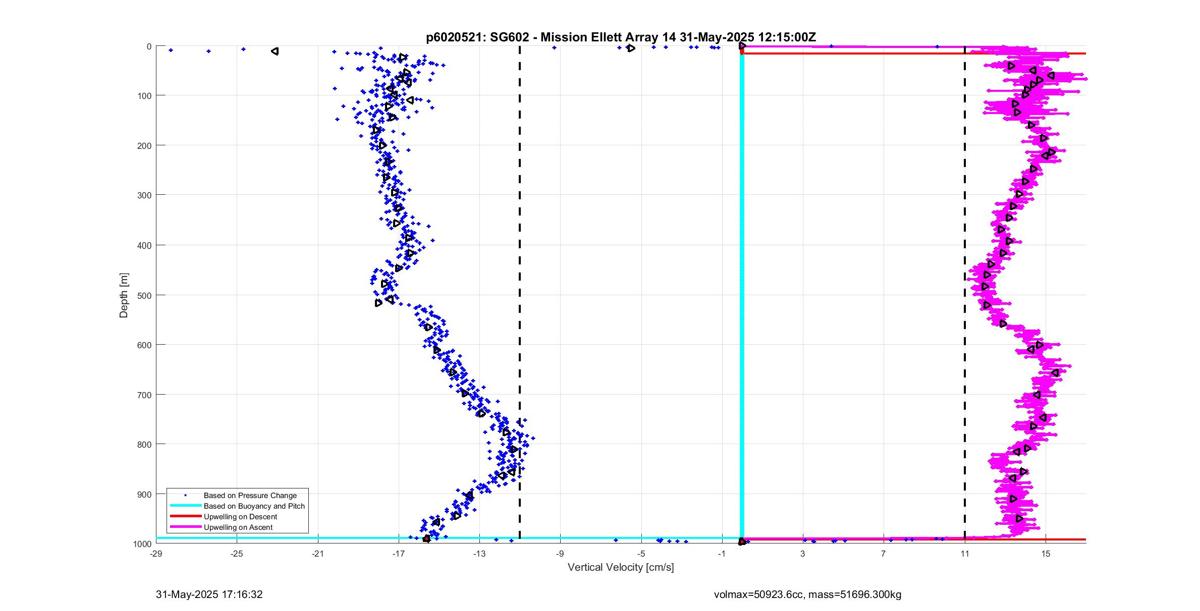Click depth-axis tick label '400'
Screen dimensions: 1200x611
(144, 245)
